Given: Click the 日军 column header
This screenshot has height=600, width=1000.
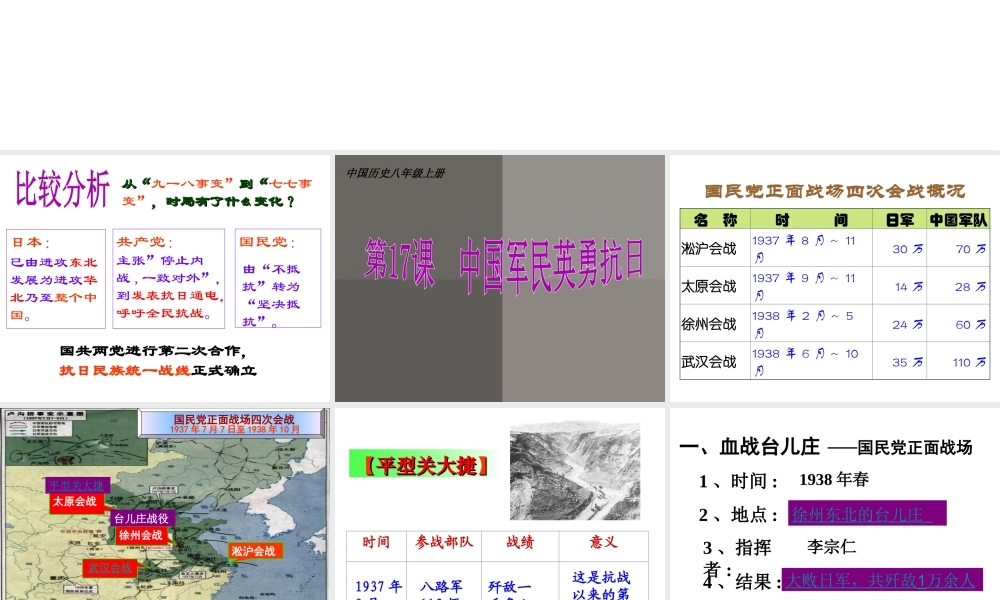Looking at the screenshot, I should (899, 219).
